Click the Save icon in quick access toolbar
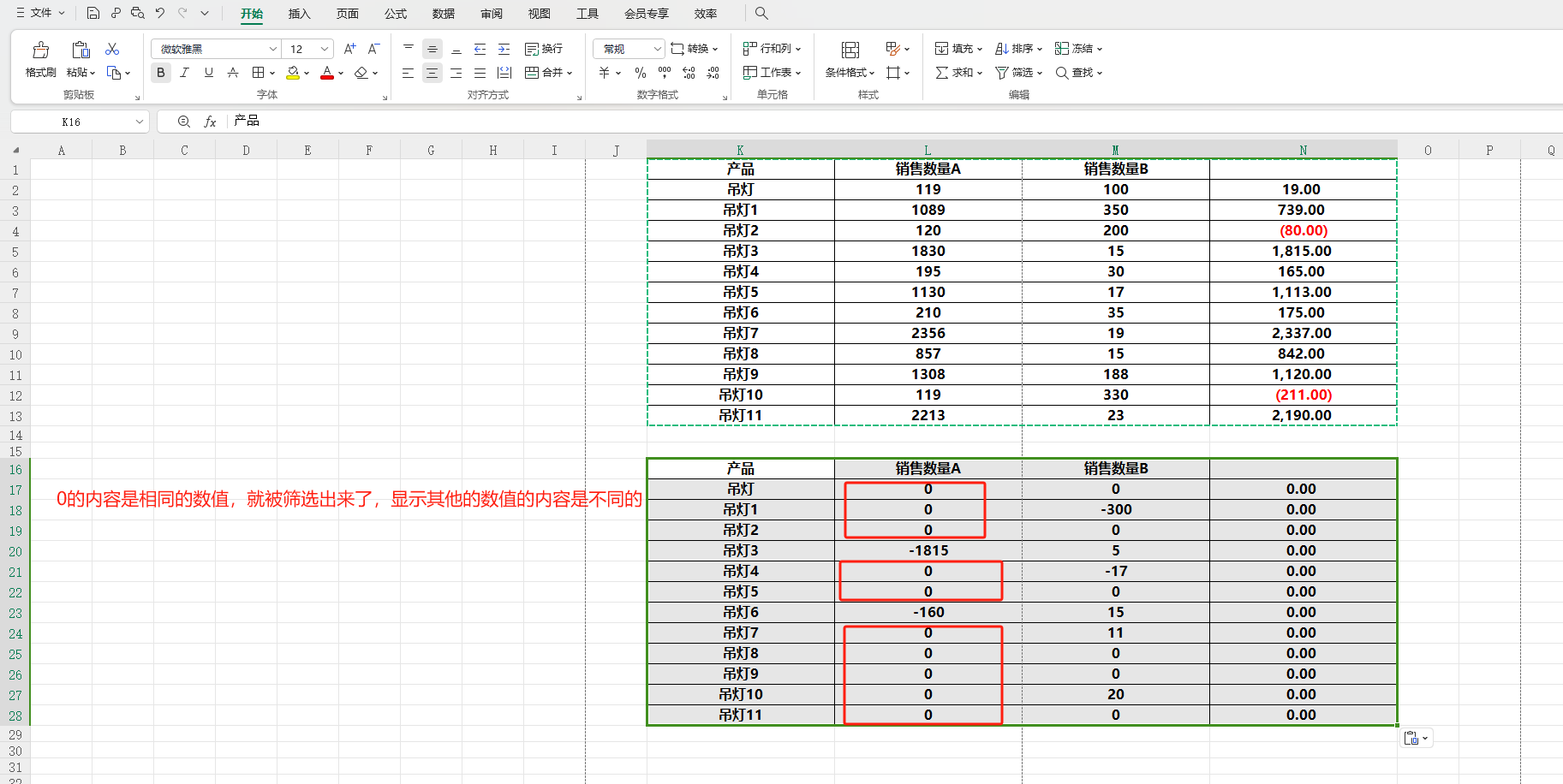 coord(93,13)
